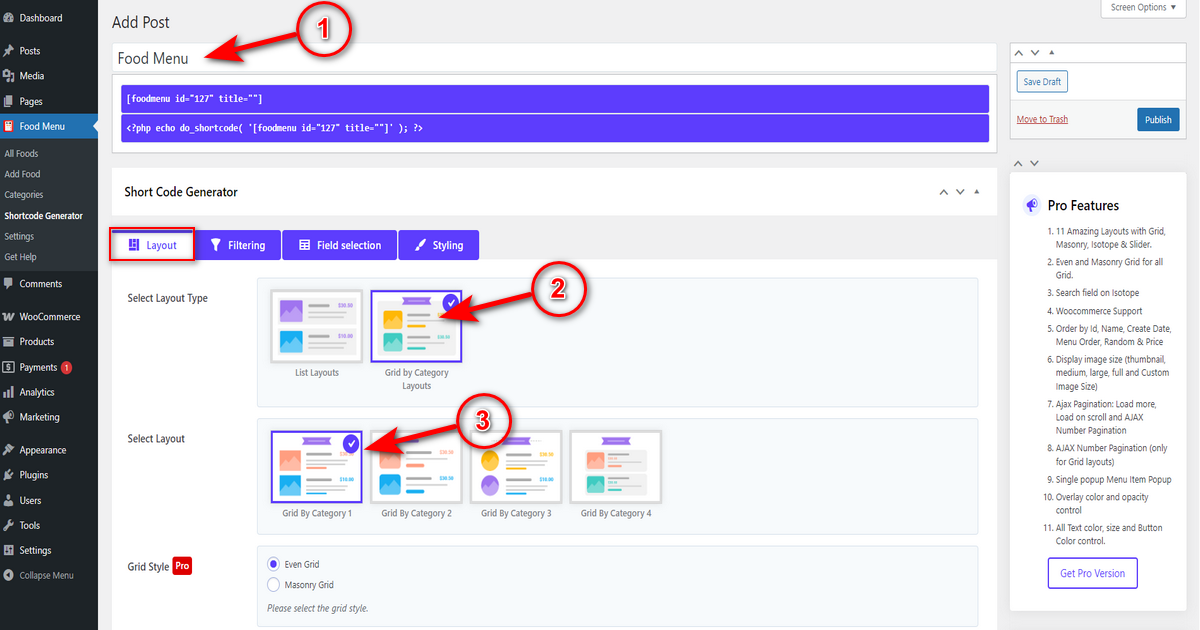Click the Save Draft button
The width and height of the screenshot is (1200, 630).
[x=1042, y=82]
